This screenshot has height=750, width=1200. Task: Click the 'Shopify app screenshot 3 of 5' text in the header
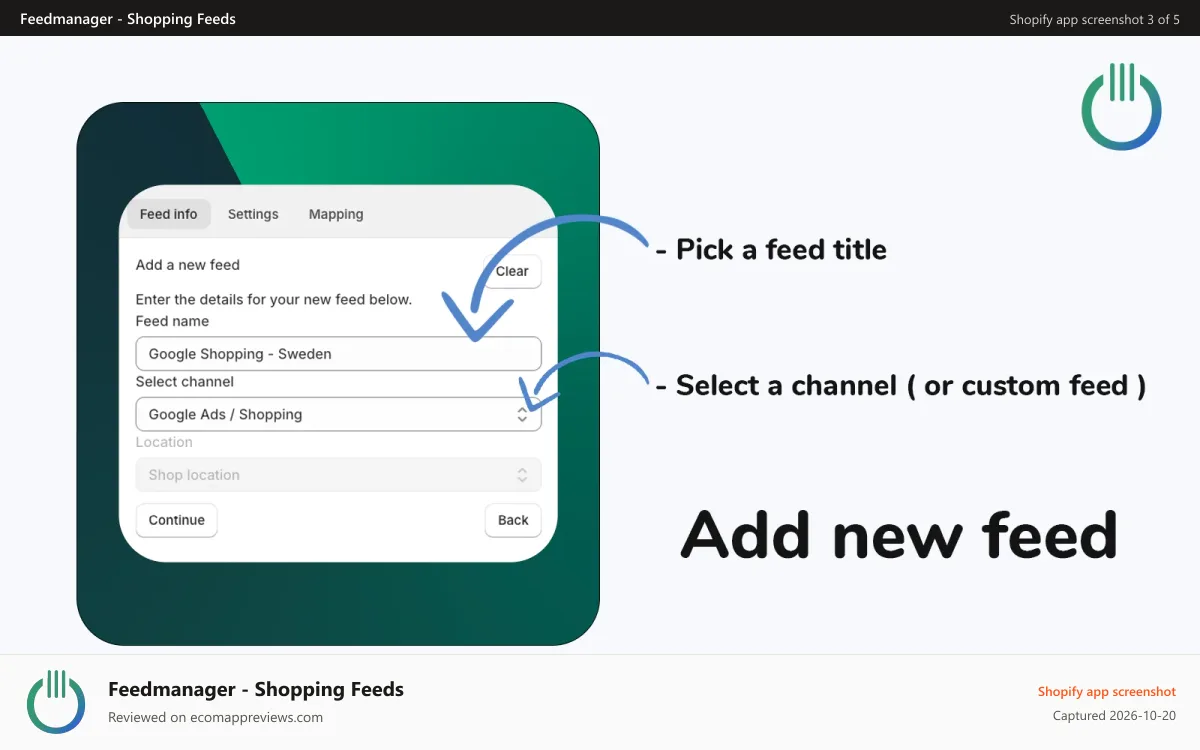tap(1095, 19)
